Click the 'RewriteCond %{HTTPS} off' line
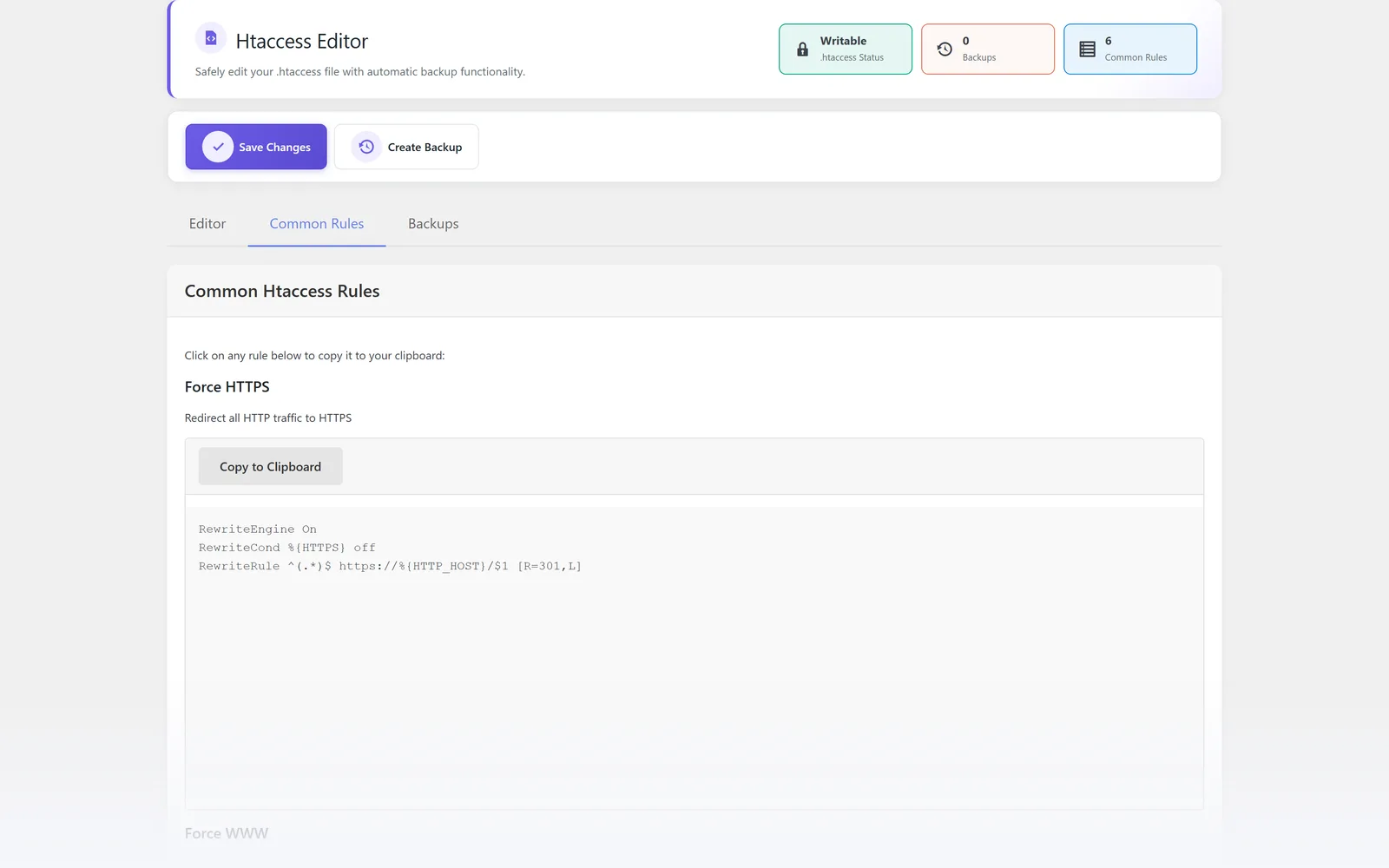Screen dimensions: 1389x868 pos(287,548)
